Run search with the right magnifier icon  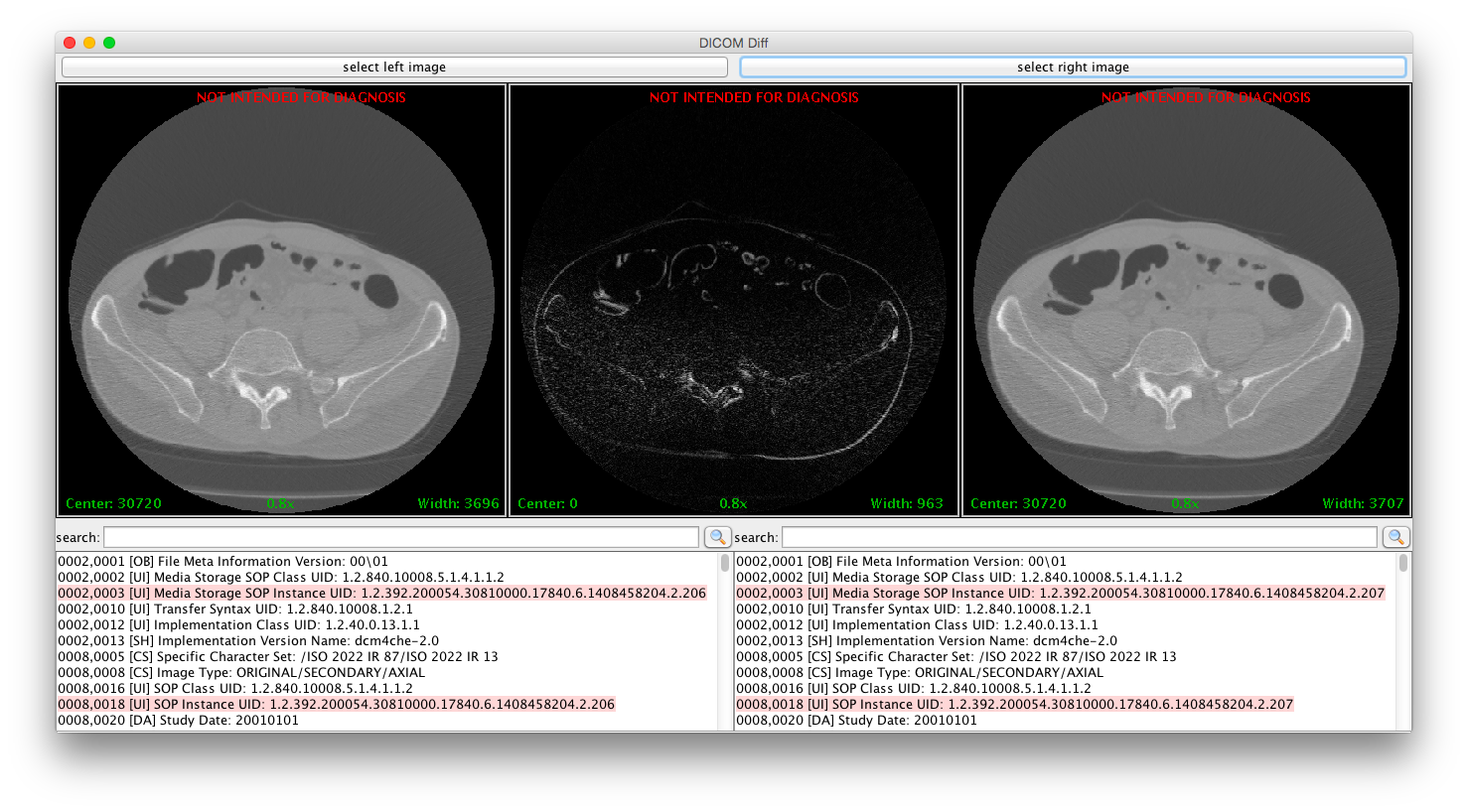point(1395,536)
